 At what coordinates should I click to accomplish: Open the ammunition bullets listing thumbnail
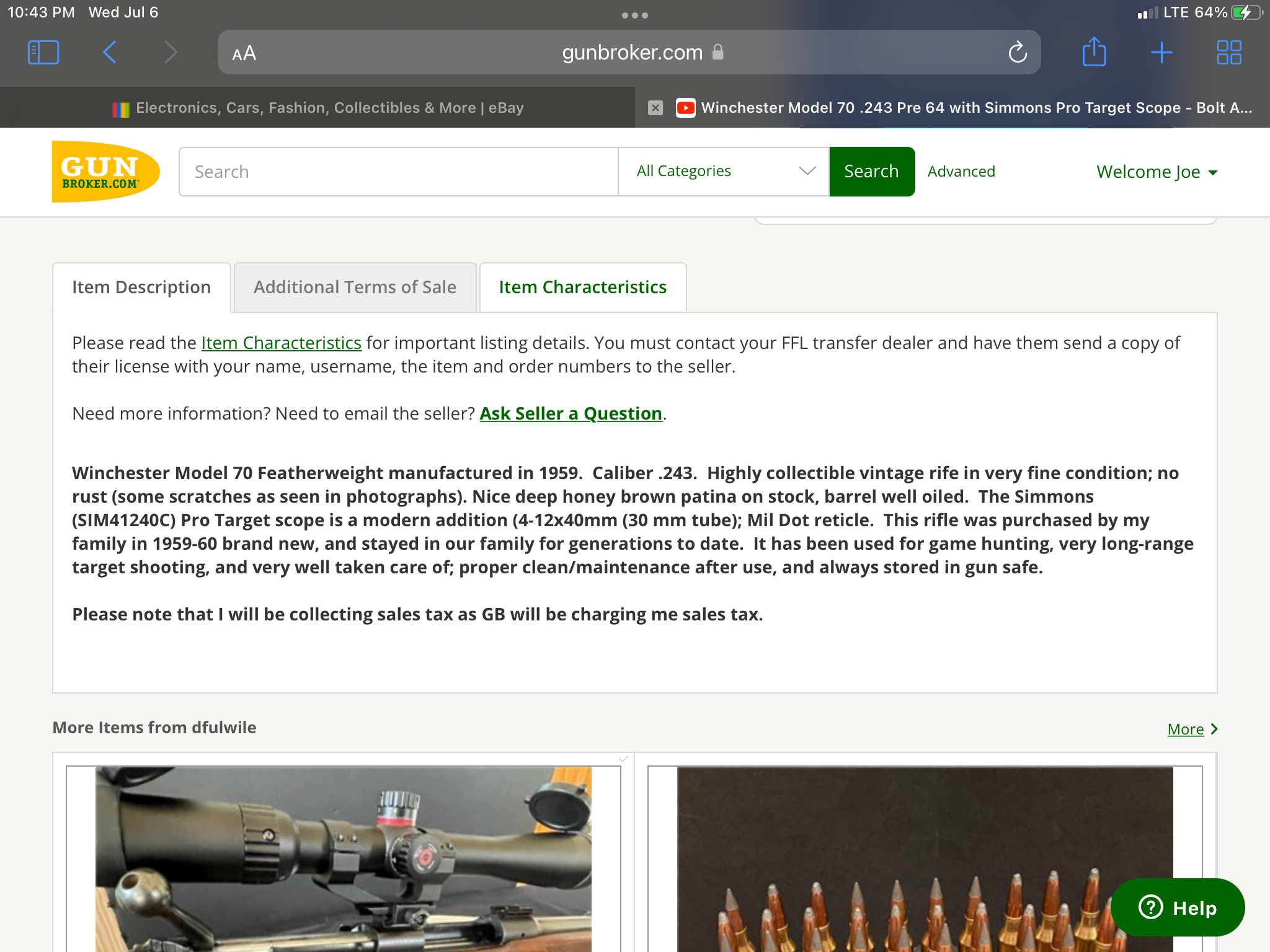pos(925,859)
